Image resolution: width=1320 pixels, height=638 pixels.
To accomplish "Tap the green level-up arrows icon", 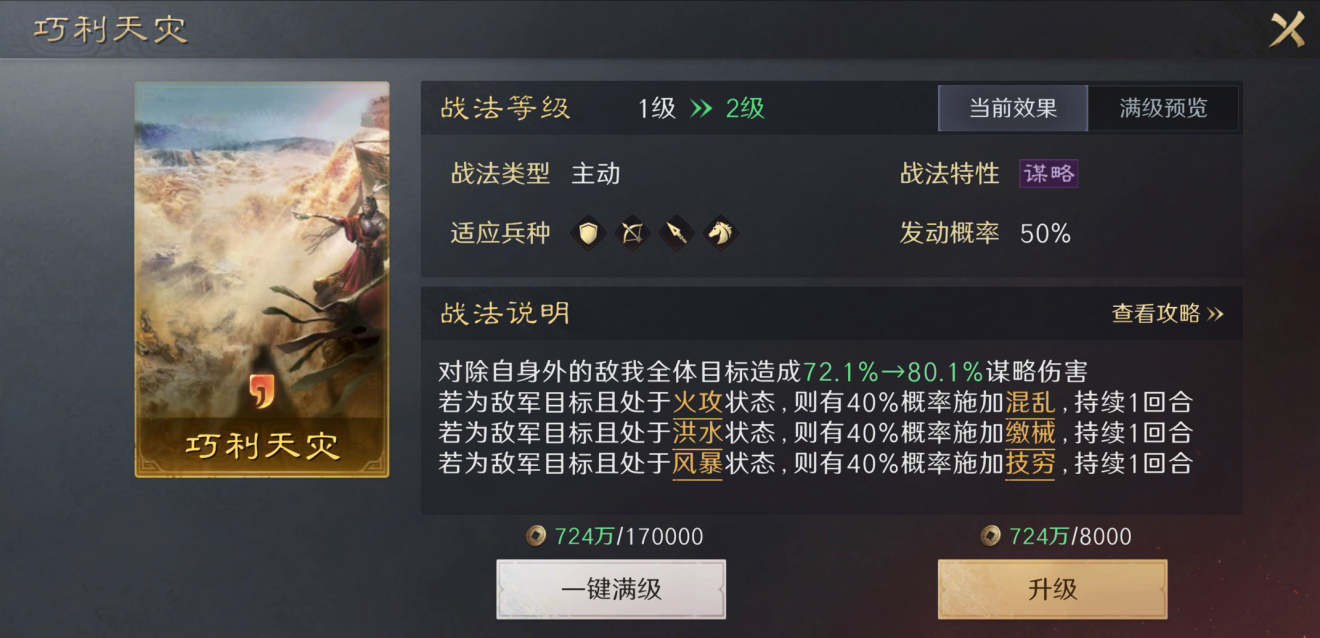I will click(x=701, y=109).
